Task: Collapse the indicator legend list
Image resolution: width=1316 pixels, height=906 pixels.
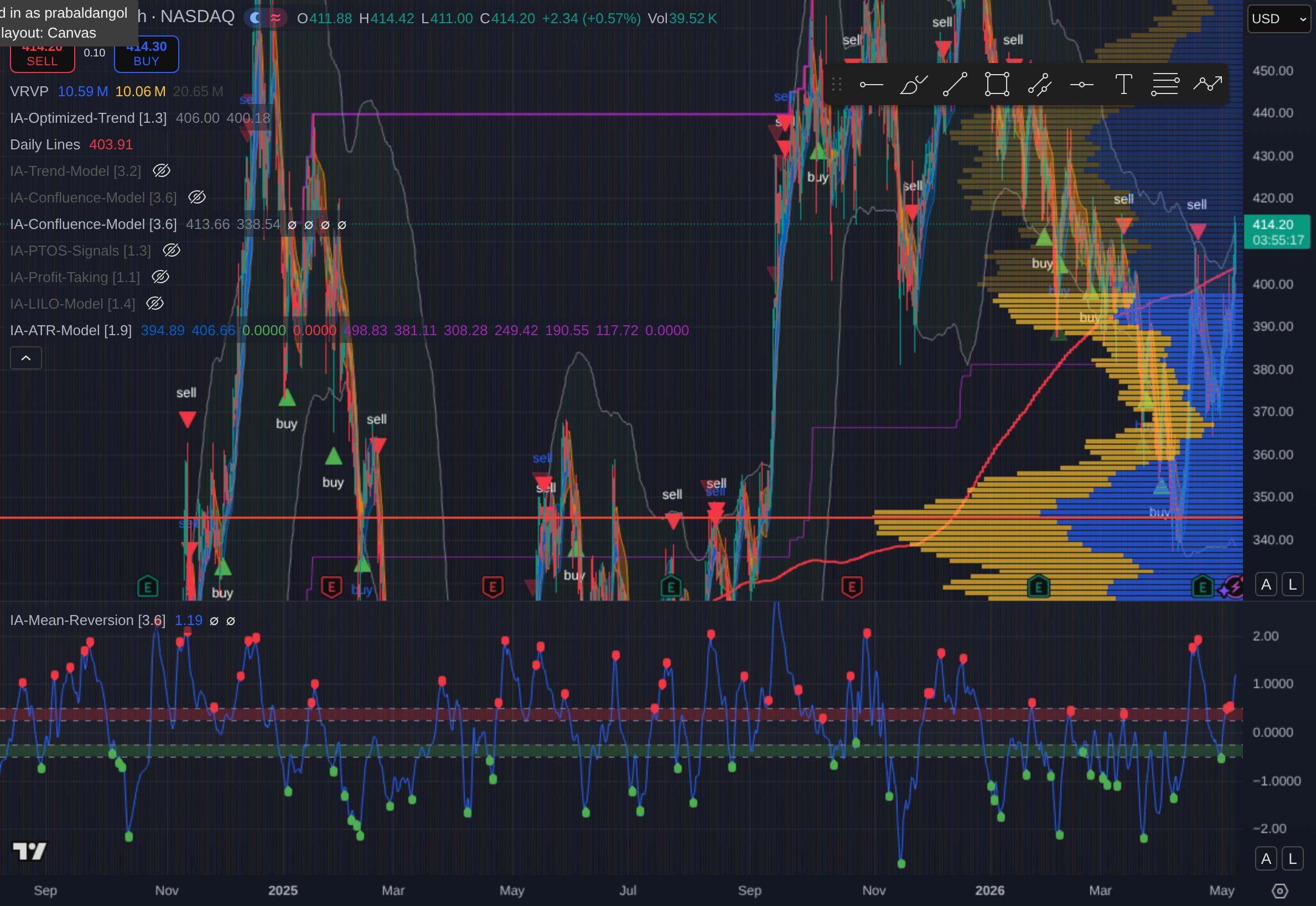Action: (x=26, y=358)
